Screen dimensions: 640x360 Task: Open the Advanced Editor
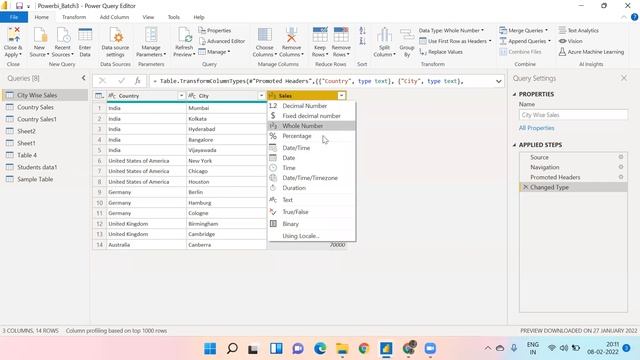coord(222,41)
